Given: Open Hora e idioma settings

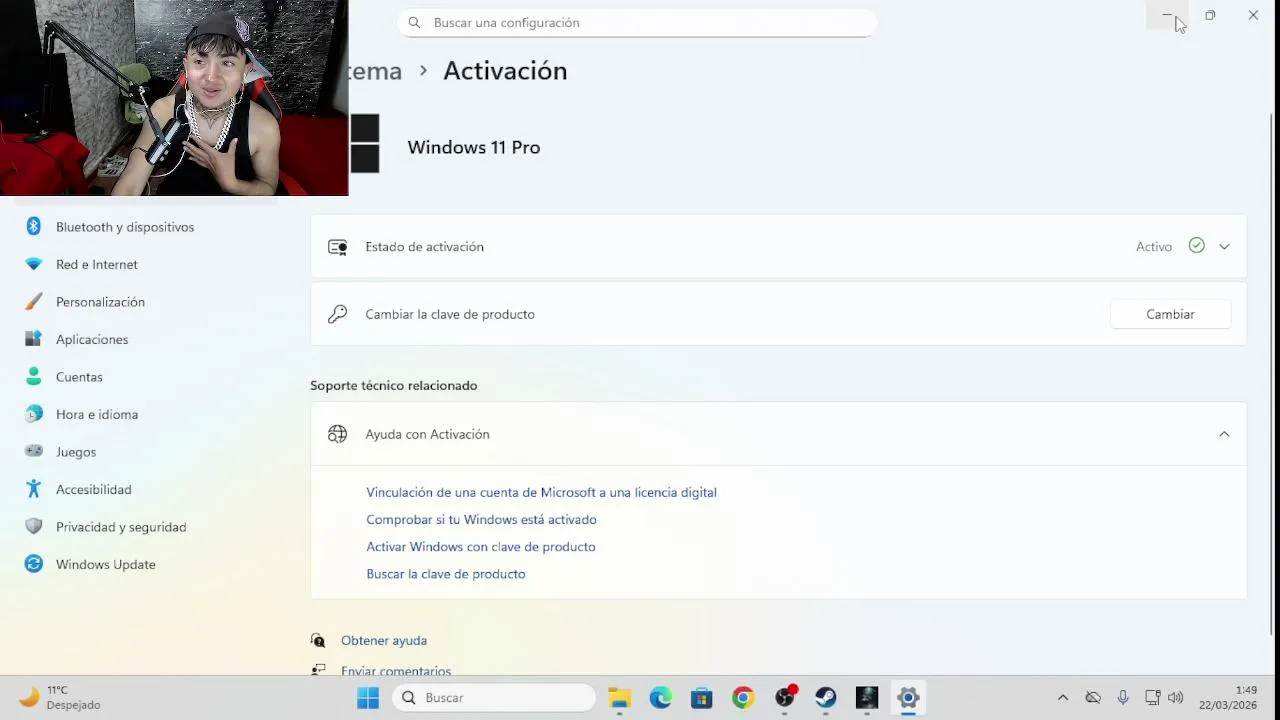Looking at the screenshot, I should point(97,414).
